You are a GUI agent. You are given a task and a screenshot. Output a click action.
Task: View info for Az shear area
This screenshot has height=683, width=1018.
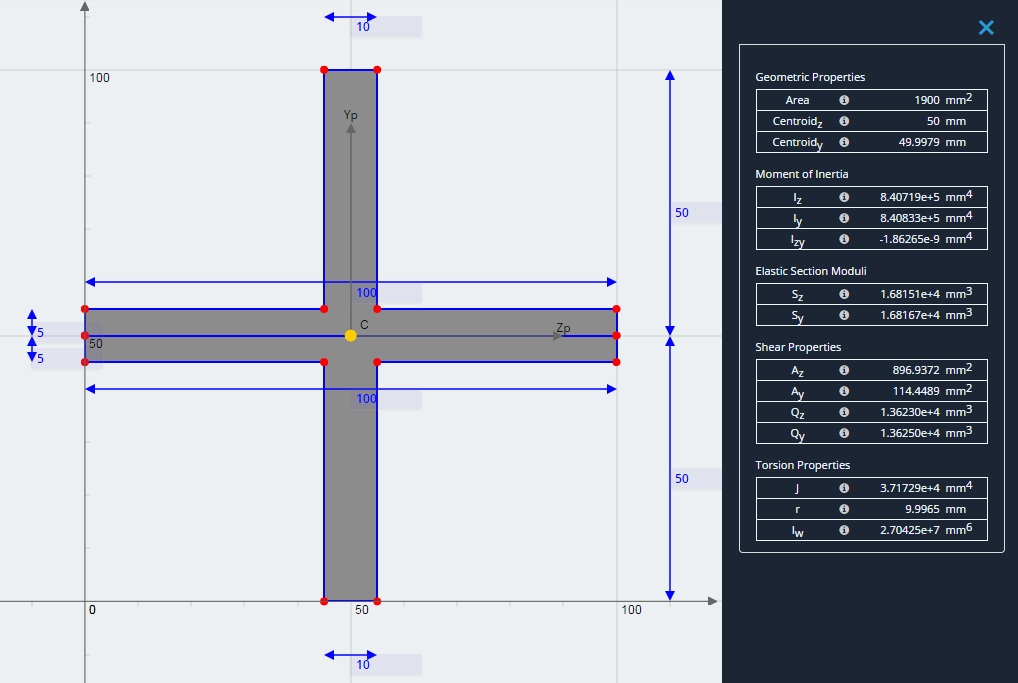click(844, 370)
